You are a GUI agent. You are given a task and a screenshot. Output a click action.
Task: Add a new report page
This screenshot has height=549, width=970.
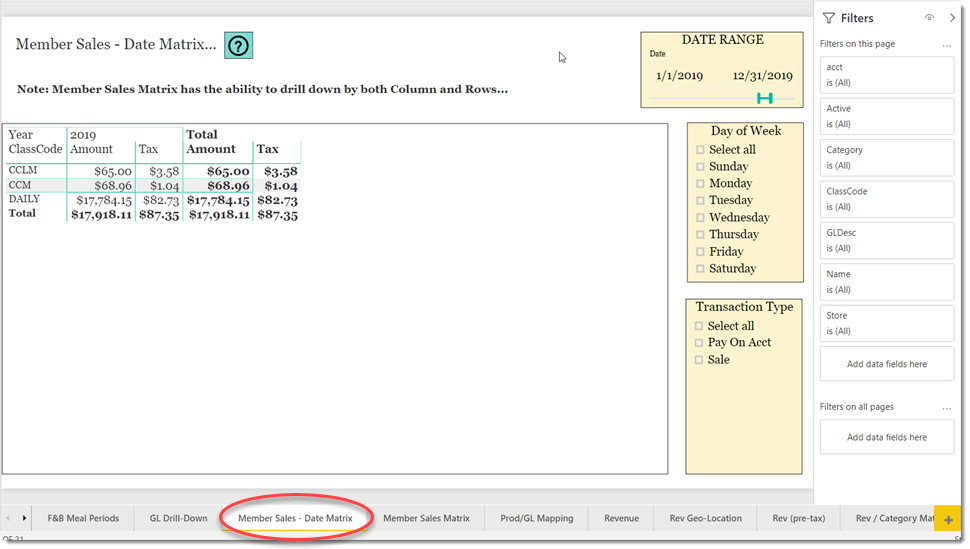tap(948, 519)
